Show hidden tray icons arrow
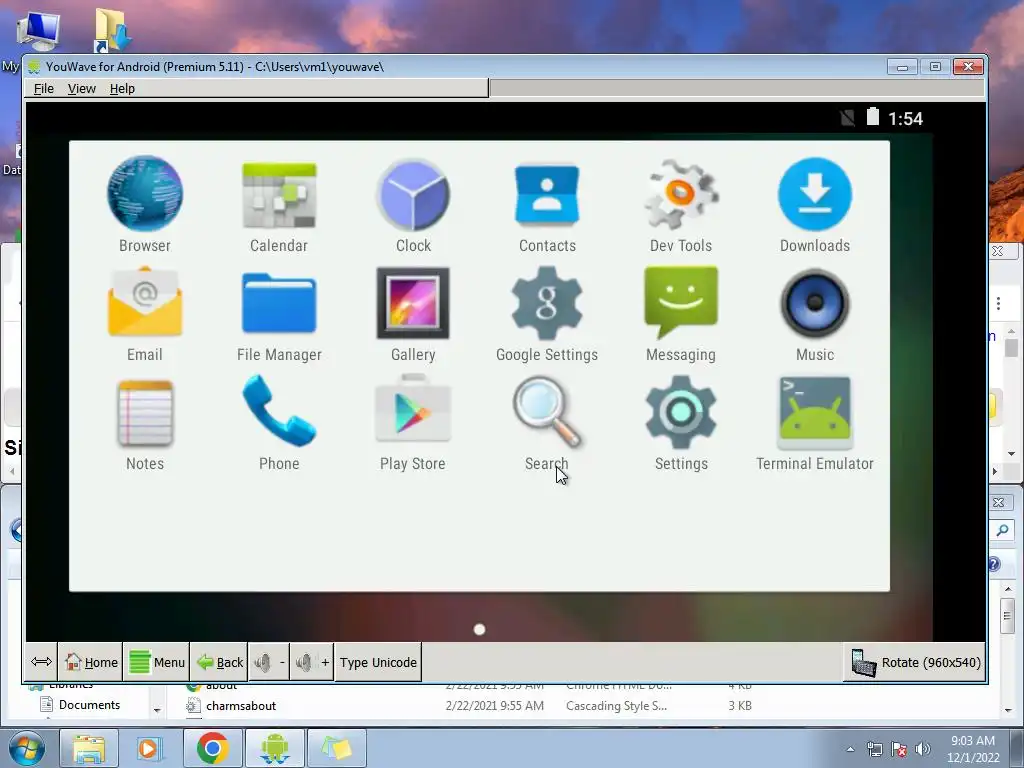 850,749
